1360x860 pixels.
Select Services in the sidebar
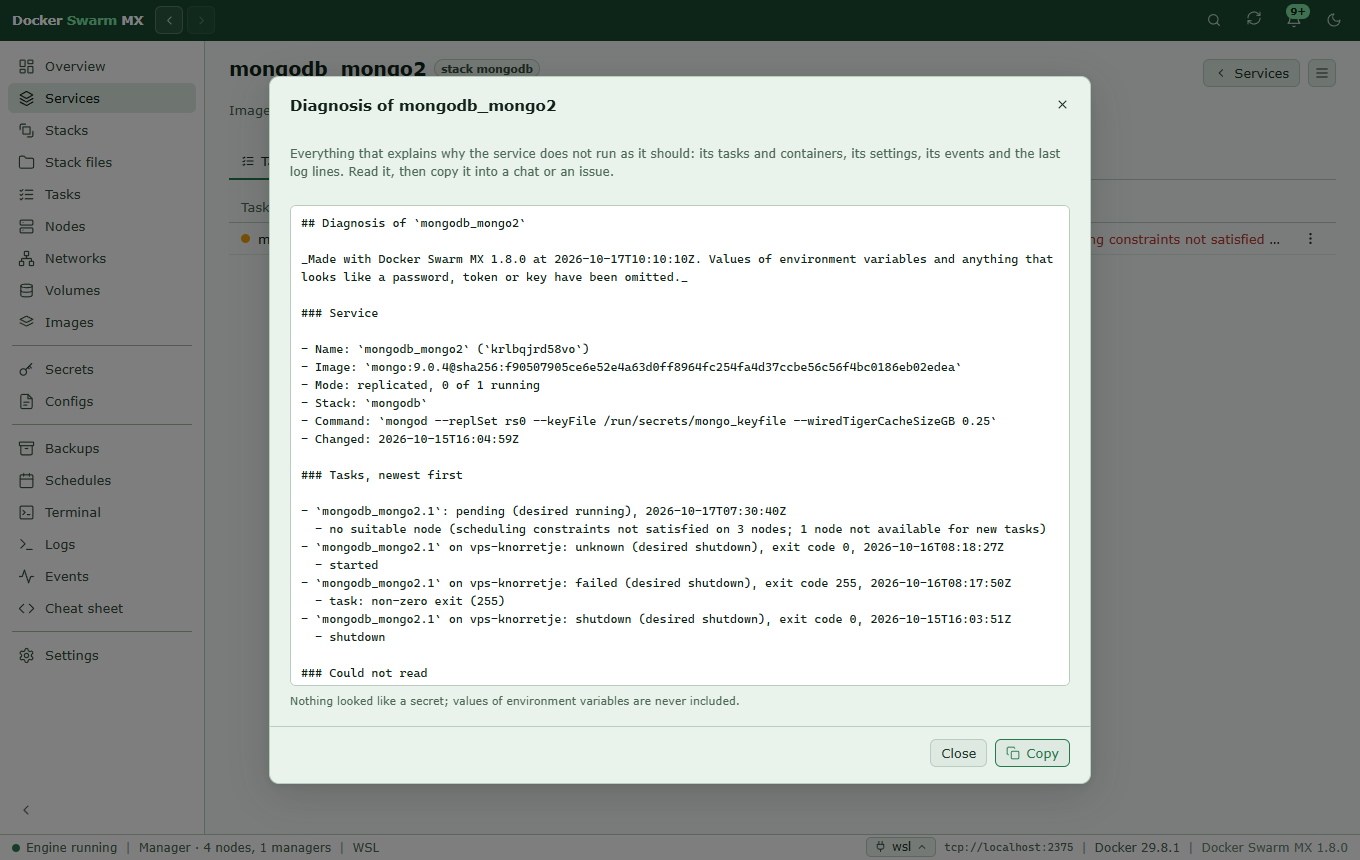102,98
